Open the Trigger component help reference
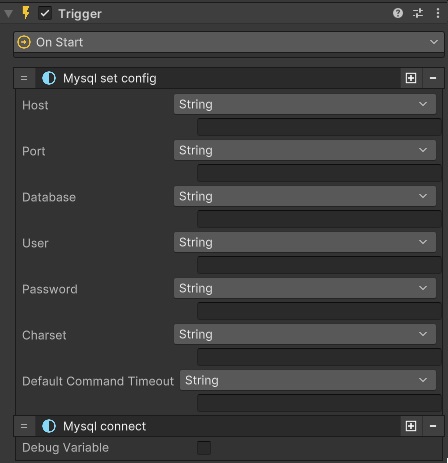This screenshot has width=448, height=463. pyautogui.click(x=398, y=13)
